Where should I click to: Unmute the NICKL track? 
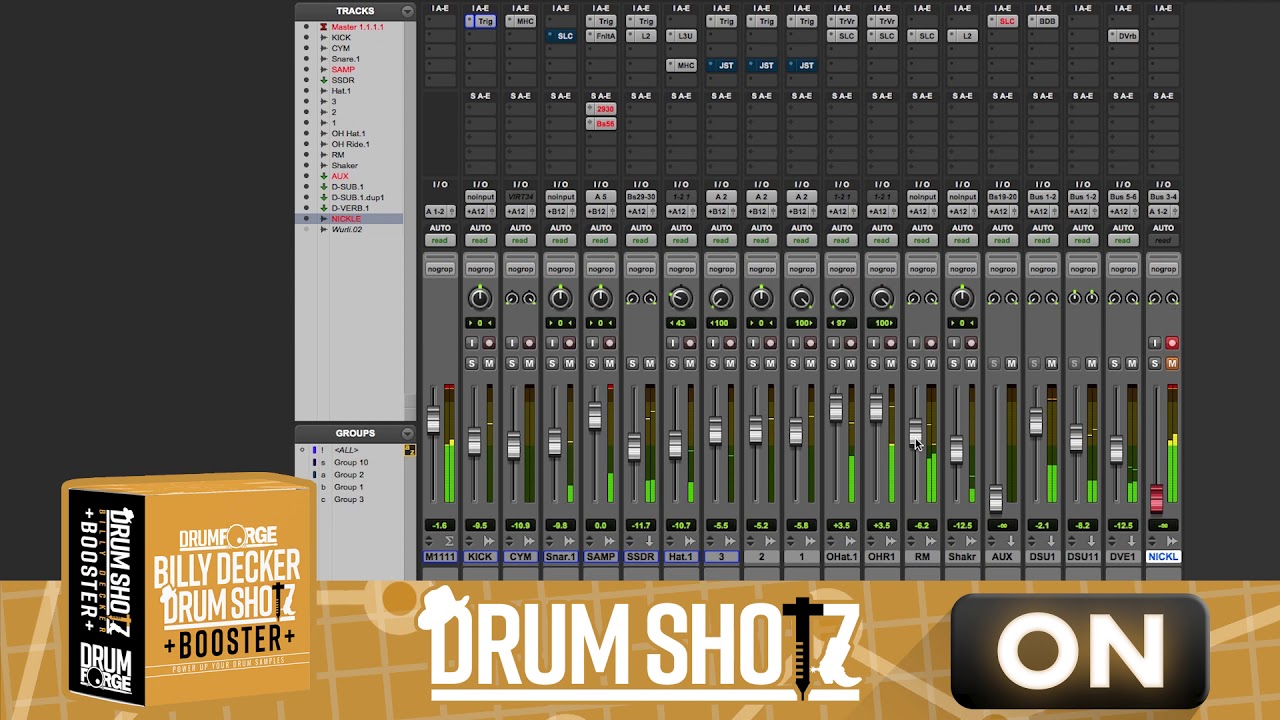[x=1172, y=363]
